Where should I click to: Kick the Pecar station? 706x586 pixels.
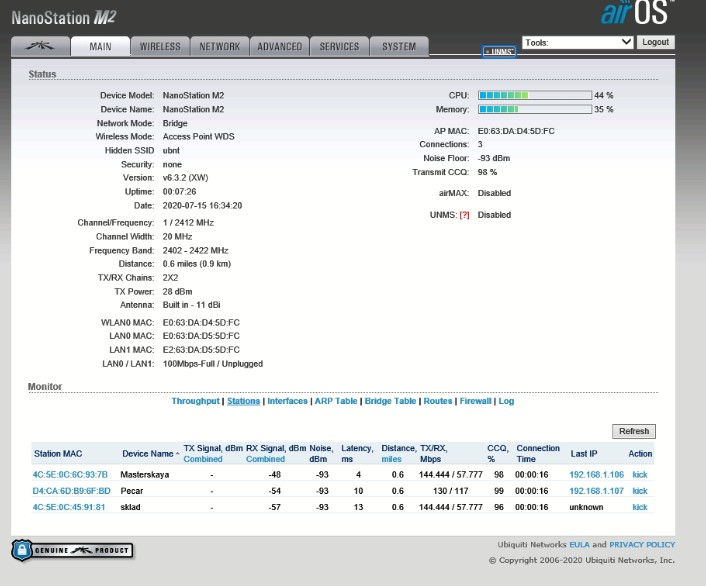[640, 491]
